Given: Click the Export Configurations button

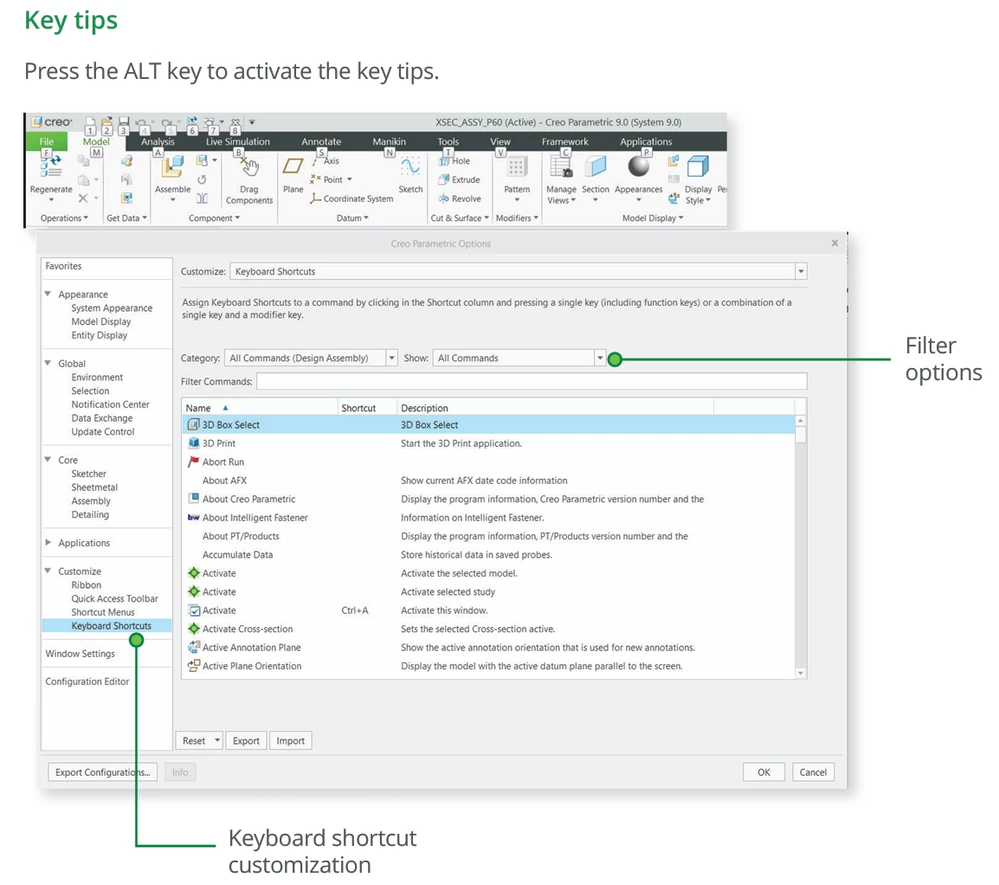Looking at the screenshot, I should [103, 772].
